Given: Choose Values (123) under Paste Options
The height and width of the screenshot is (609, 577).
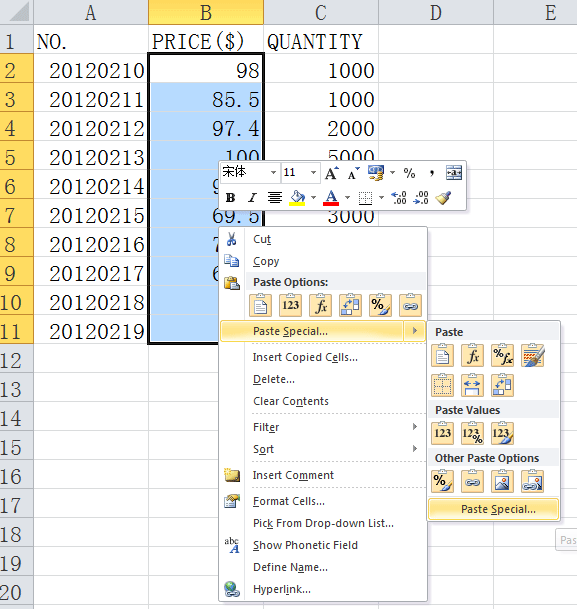Looking at the screenshot, I should pyautogui.click(x=290, y=306).
